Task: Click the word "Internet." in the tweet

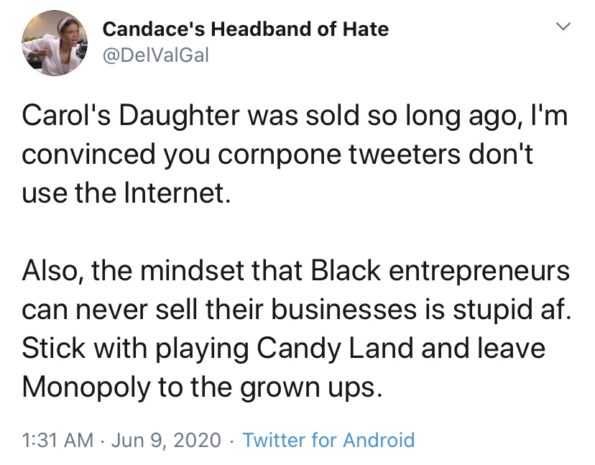Action: pos(178,193)
